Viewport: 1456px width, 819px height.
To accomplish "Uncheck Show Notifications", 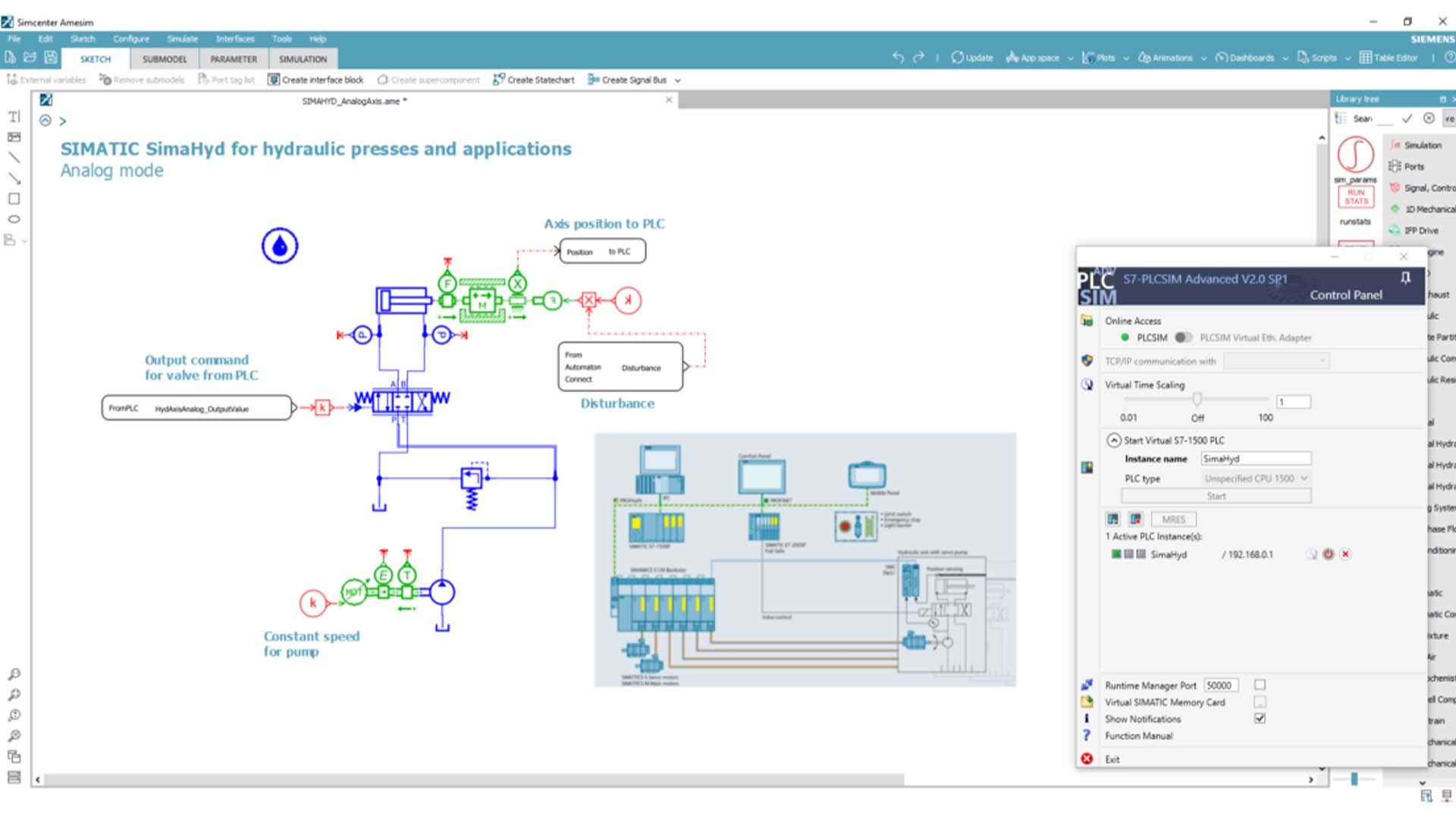I will point(1260,718).
